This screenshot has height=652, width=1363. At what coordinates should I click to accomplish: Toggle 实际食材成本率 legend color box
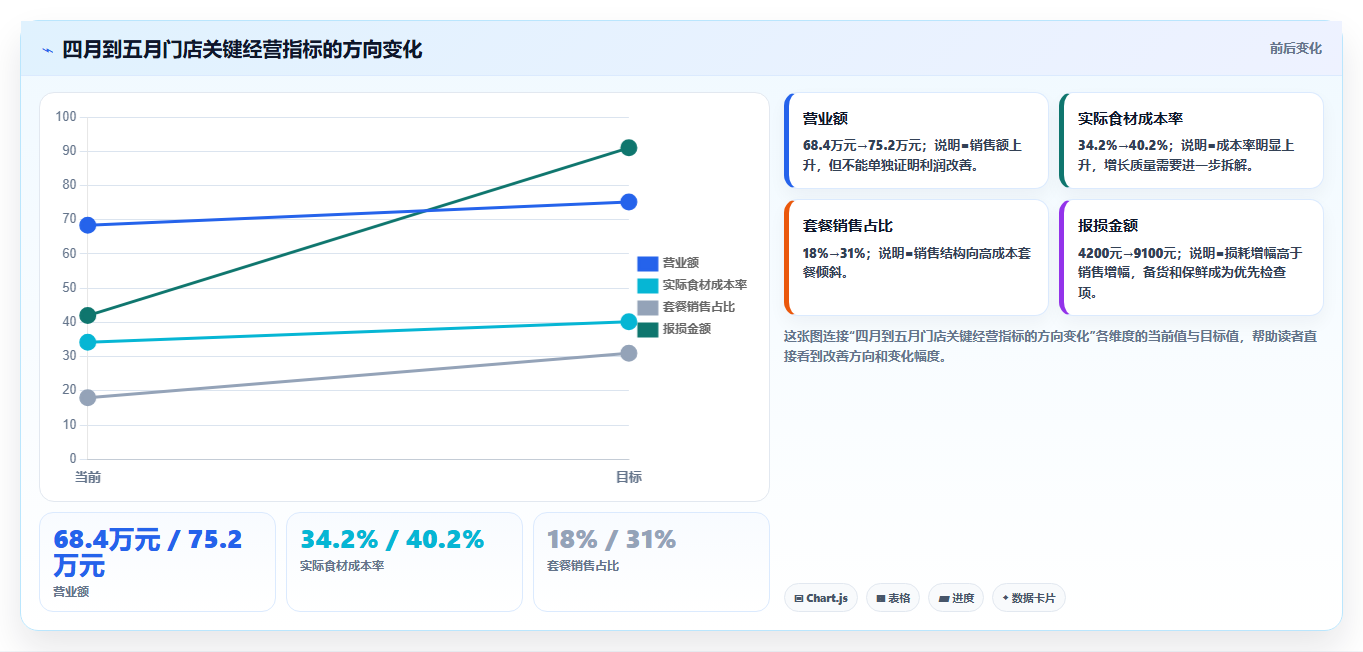pyautogui.click(x=648, y=285)
